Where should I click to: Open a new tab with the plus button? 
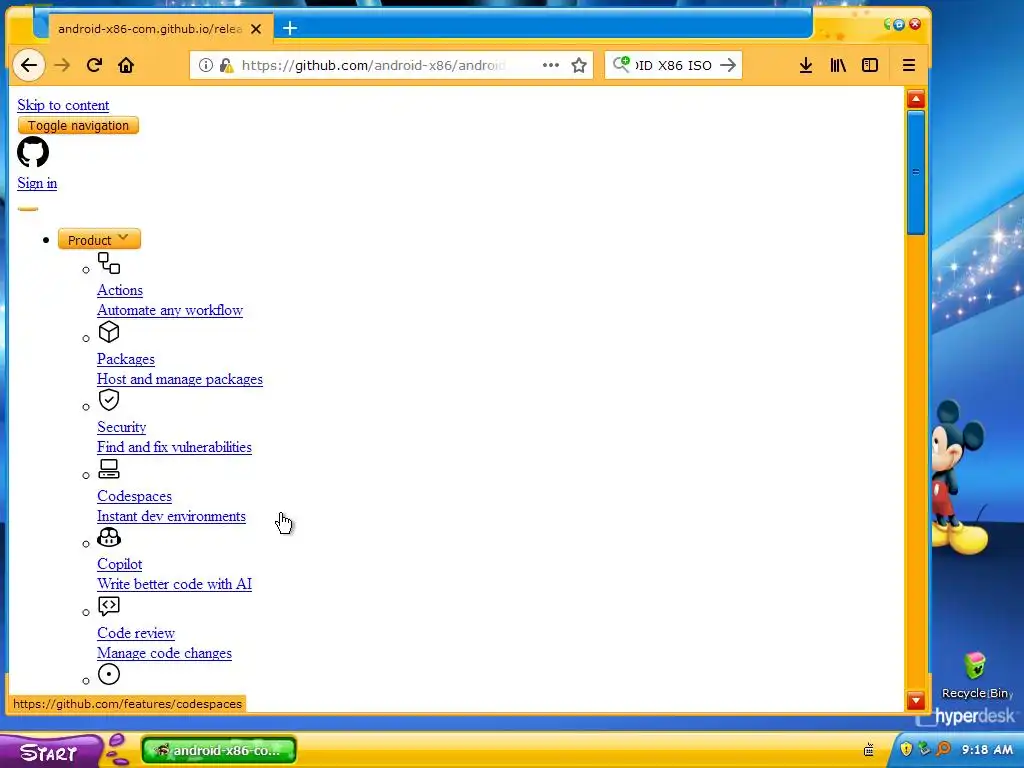(x=290, y=28)
